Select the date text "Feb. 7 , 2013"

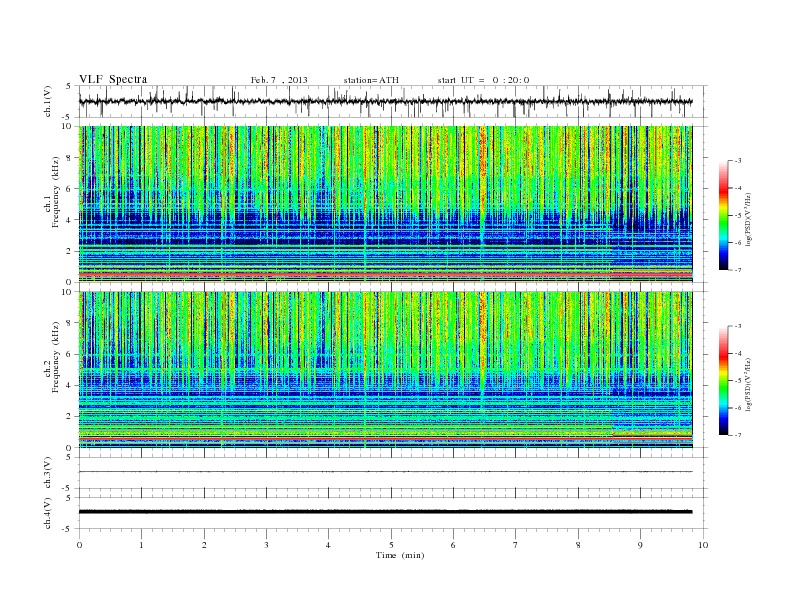279,80
